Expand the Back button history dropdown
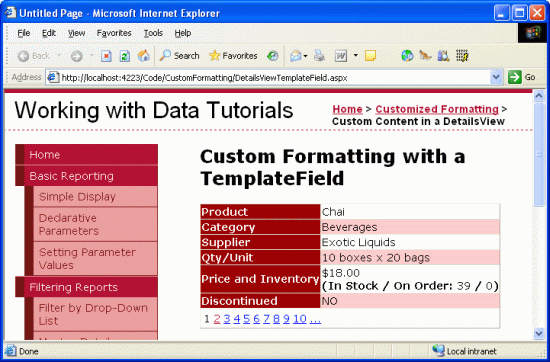This screenshot has width=550, height=362. coord(59,55)
